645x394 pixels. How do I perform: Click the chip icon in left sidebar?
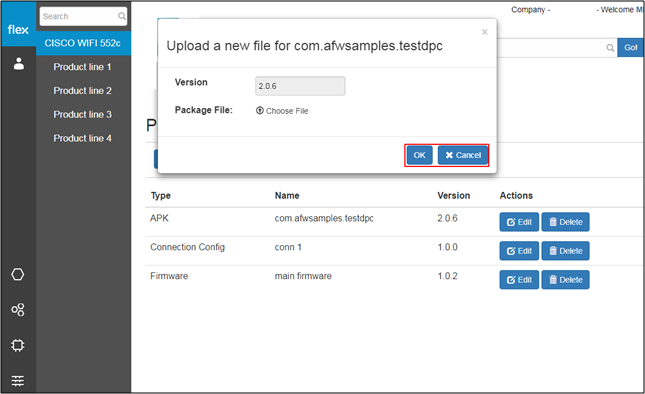click(18, 345)
